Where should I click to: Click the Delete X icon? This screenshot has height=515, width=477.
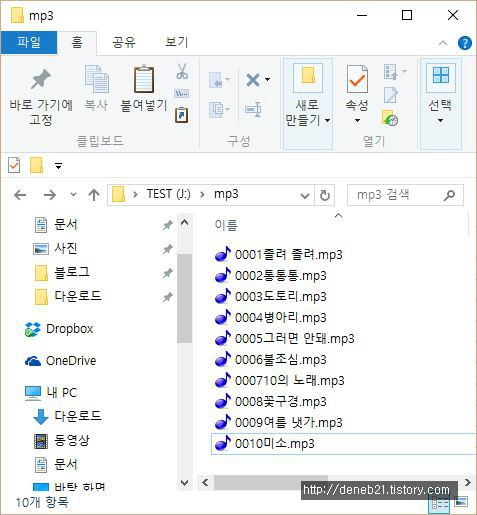click(x=253, y=80)
